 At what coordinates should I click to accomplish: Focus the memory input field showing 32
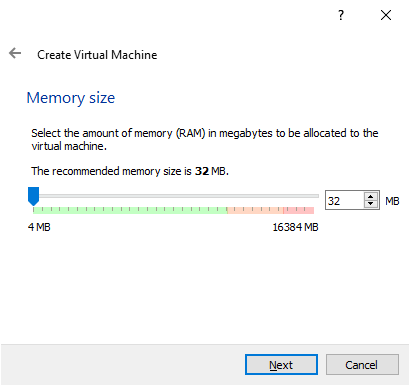(x=344, y=201)
